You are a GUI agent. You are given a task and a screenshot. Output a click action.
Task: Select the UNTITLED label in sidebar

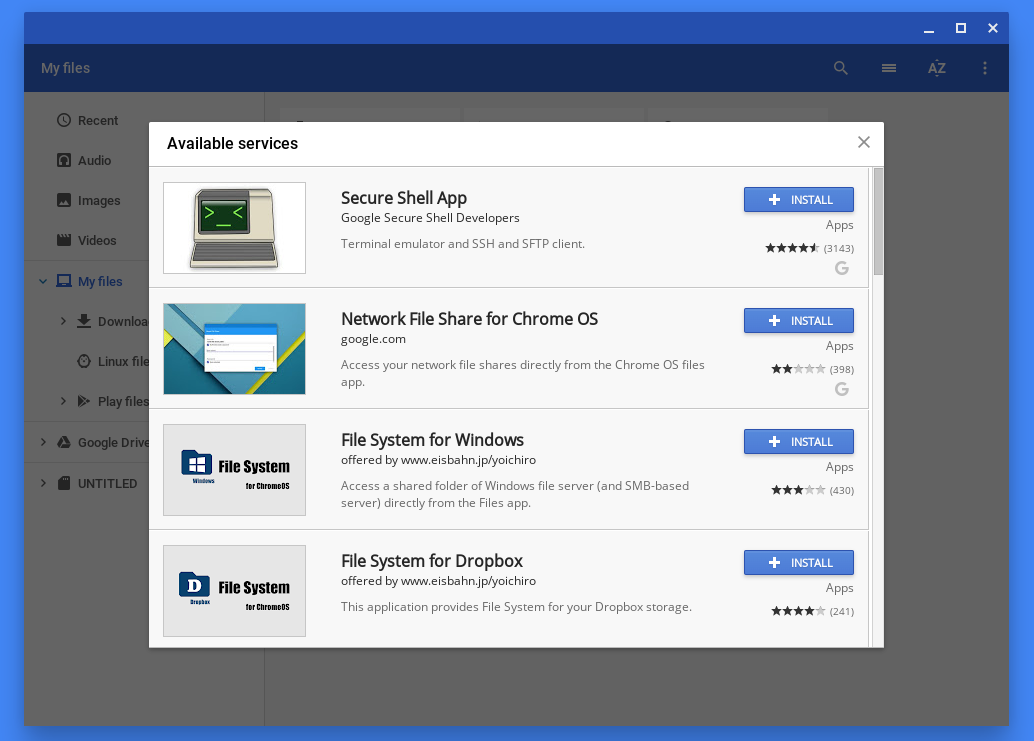tap(107, 484)
